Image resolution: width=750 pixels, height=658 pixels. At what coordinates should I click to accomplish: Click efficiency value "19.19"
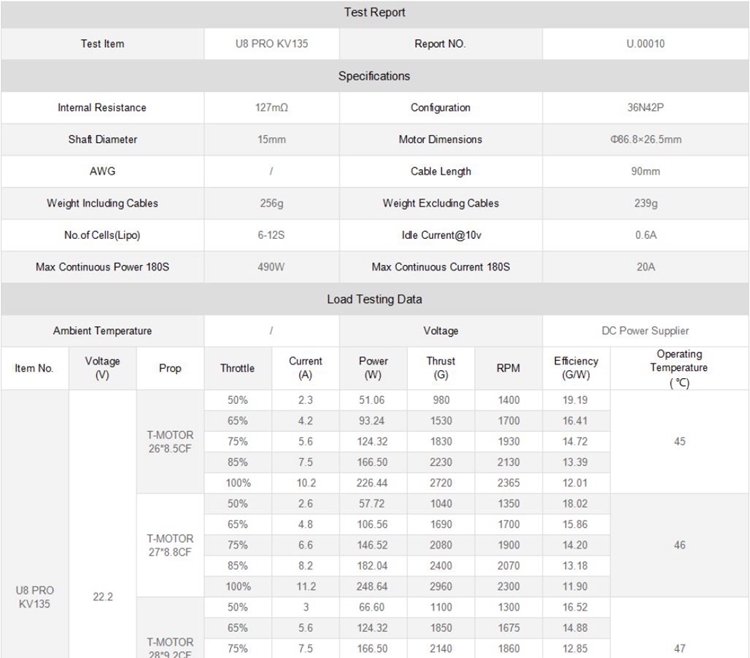click(x=576, y=400)
